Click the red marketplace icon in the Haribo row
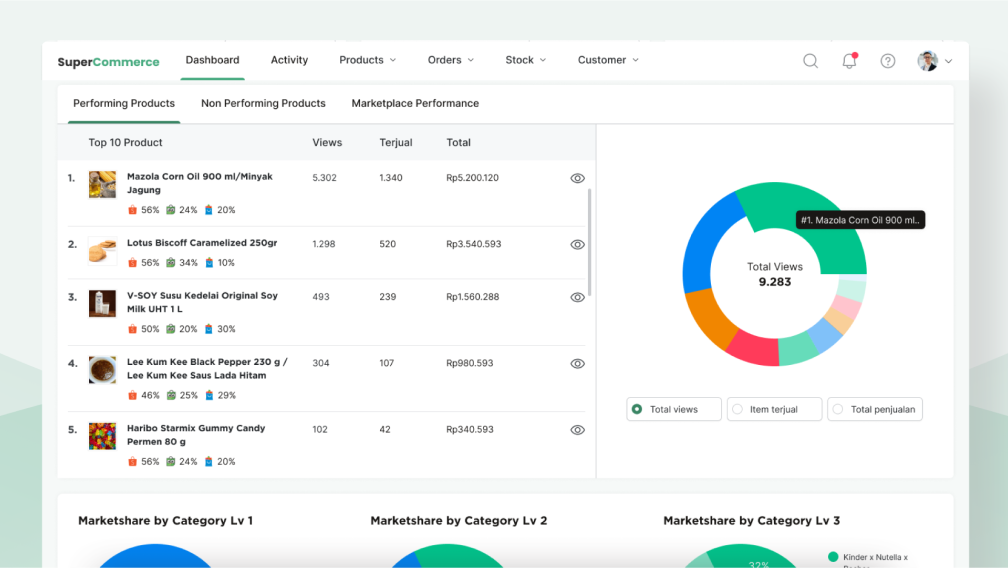This screenshot has height=568, width=1008. [132, 461]
